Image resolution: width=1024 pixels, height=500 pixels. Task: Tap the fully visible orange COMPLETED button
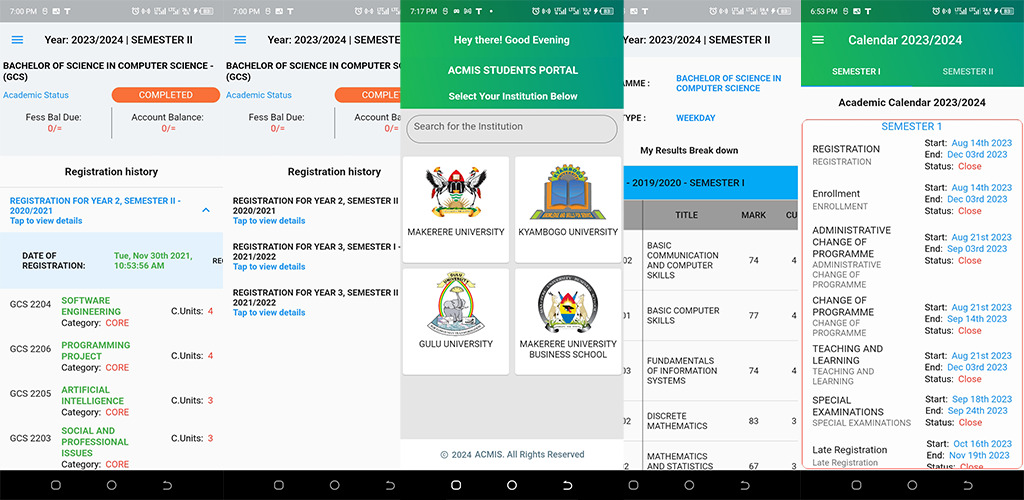[x=166, y=95]
